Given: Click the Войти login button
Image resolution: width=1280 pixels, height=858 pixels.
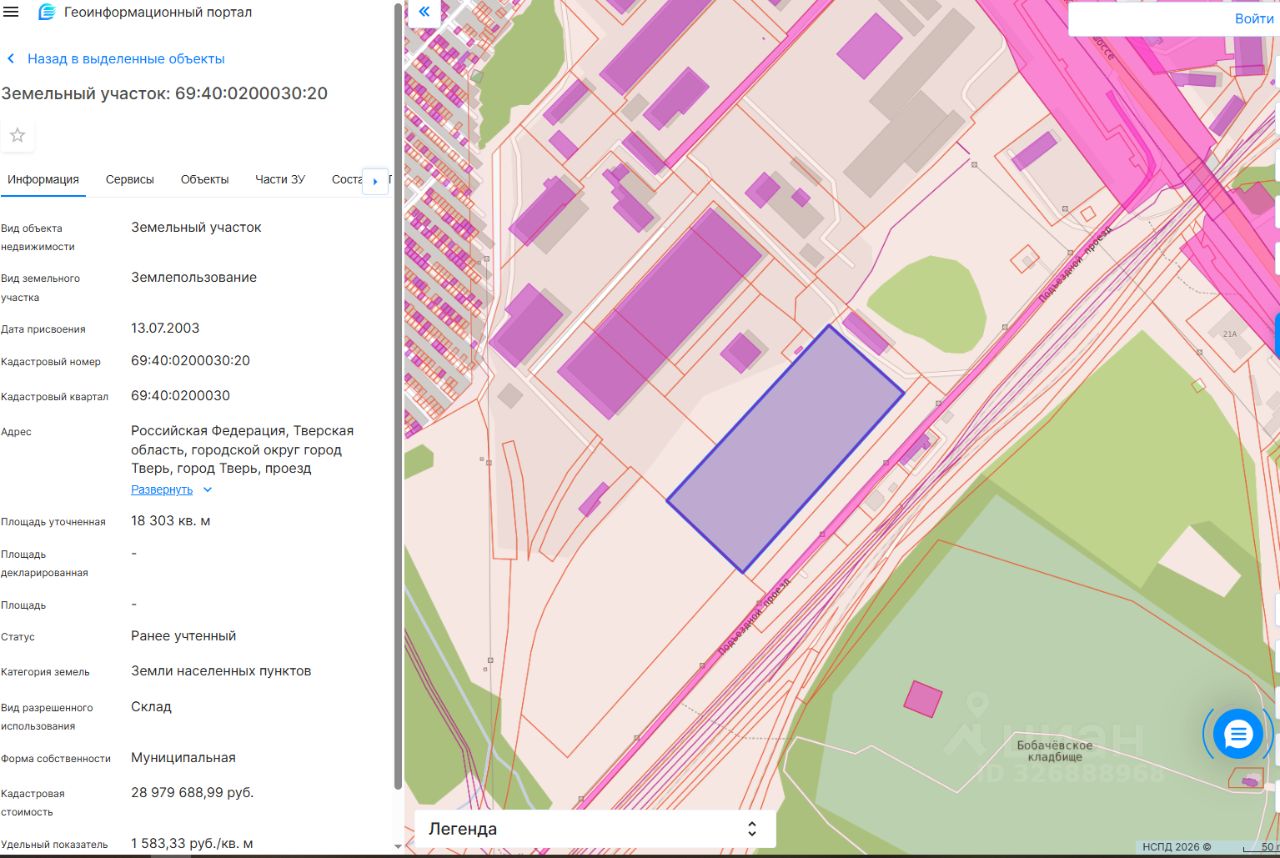Looking at the screenshot, I should 1254,19.
